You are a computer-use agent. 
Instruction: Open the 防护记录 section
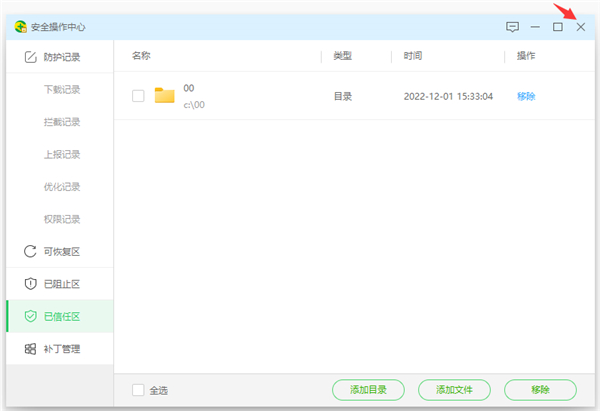[x=60, y=57]
